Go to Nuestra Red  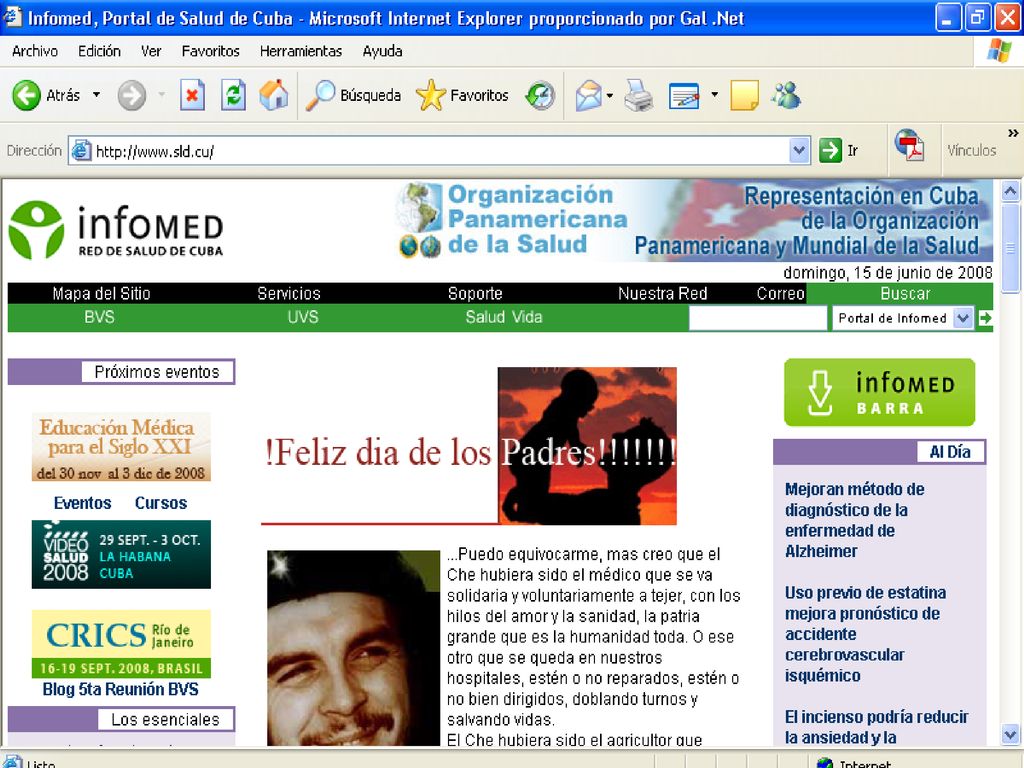(x=662, y=293)
